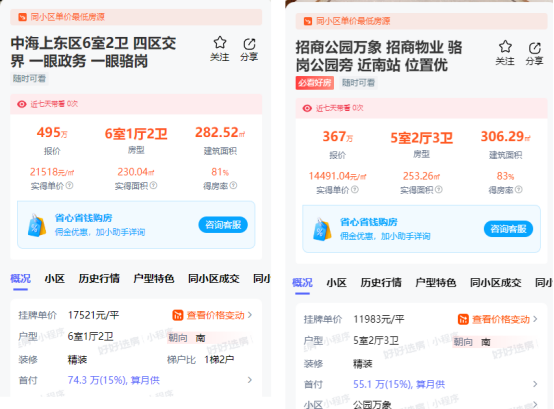Viewport: 554px width, 409px height.
Task: Click the title 招商公园万象 招商物业
Action: pyautogui.click(x=379, y=57)
